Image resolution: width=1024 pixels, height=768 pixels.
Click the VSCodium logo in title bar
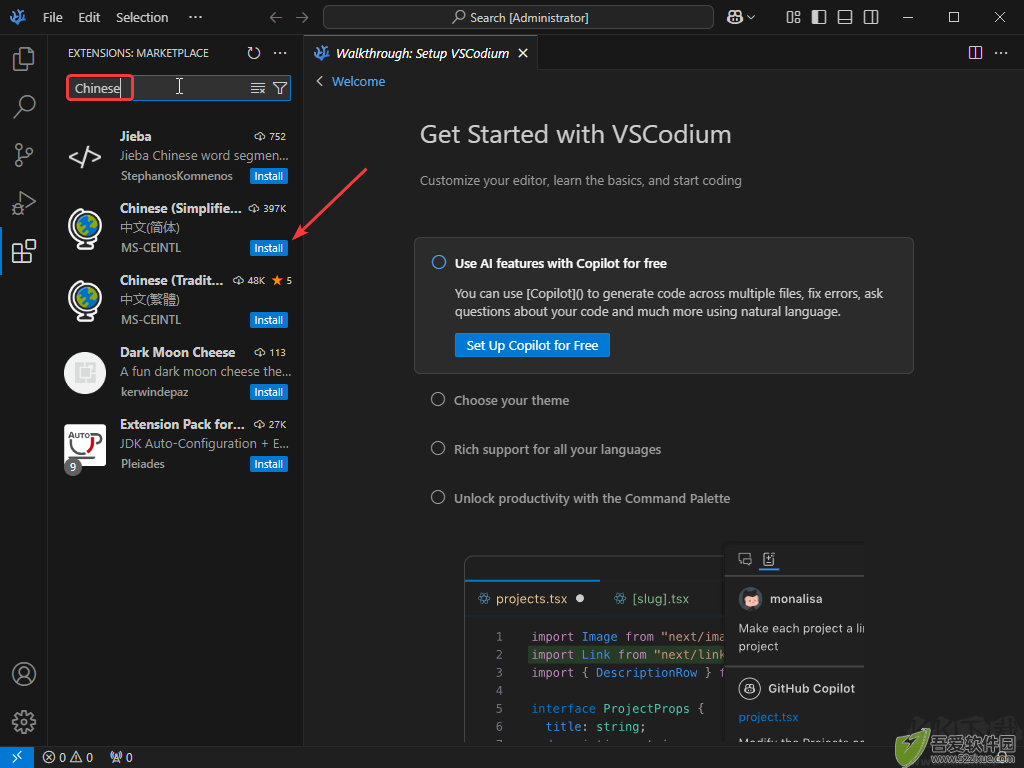[18, 17]
